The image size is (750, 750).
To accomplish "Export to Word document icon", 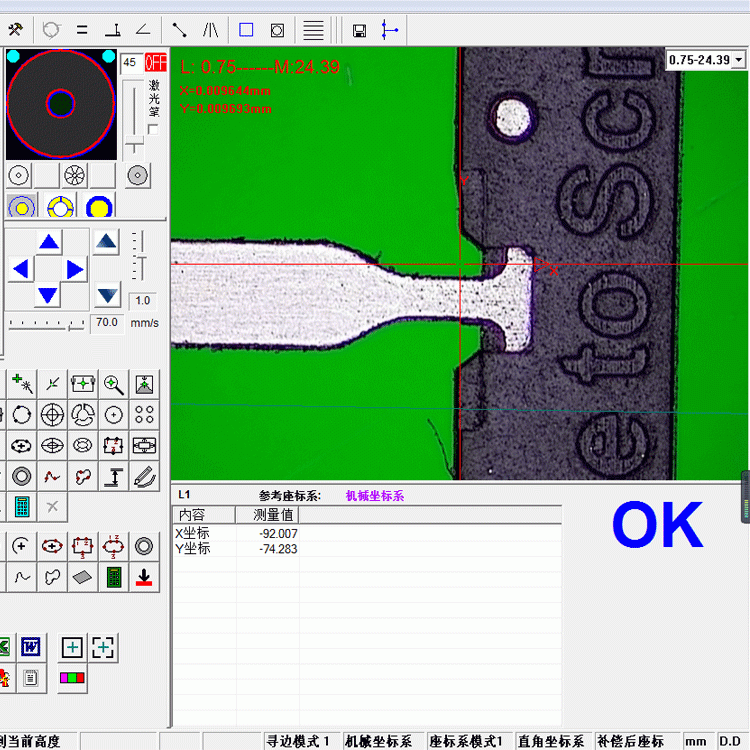I will 30,647.
